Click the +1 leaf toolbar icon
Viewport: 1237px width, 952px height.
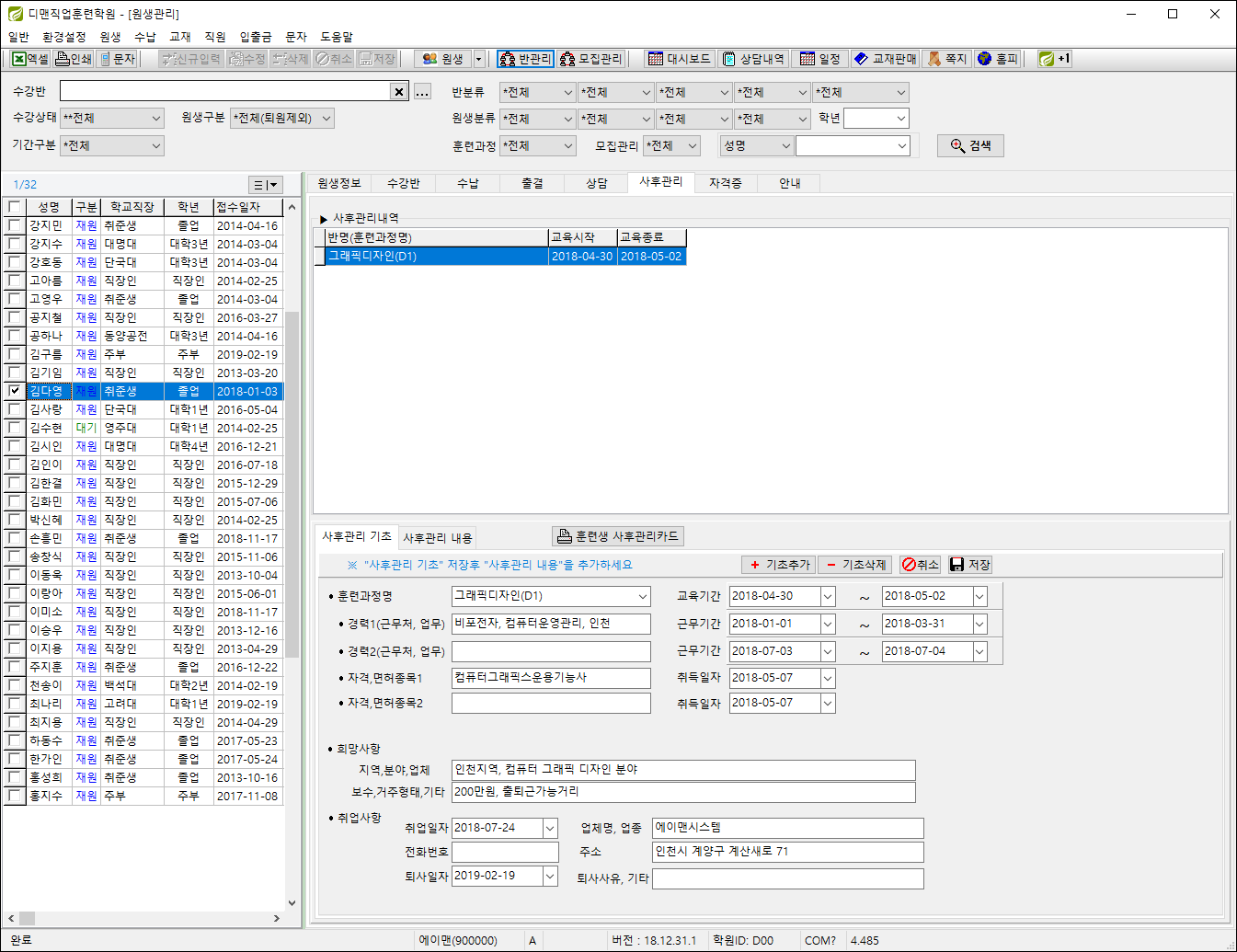[x=1054, y=59]
